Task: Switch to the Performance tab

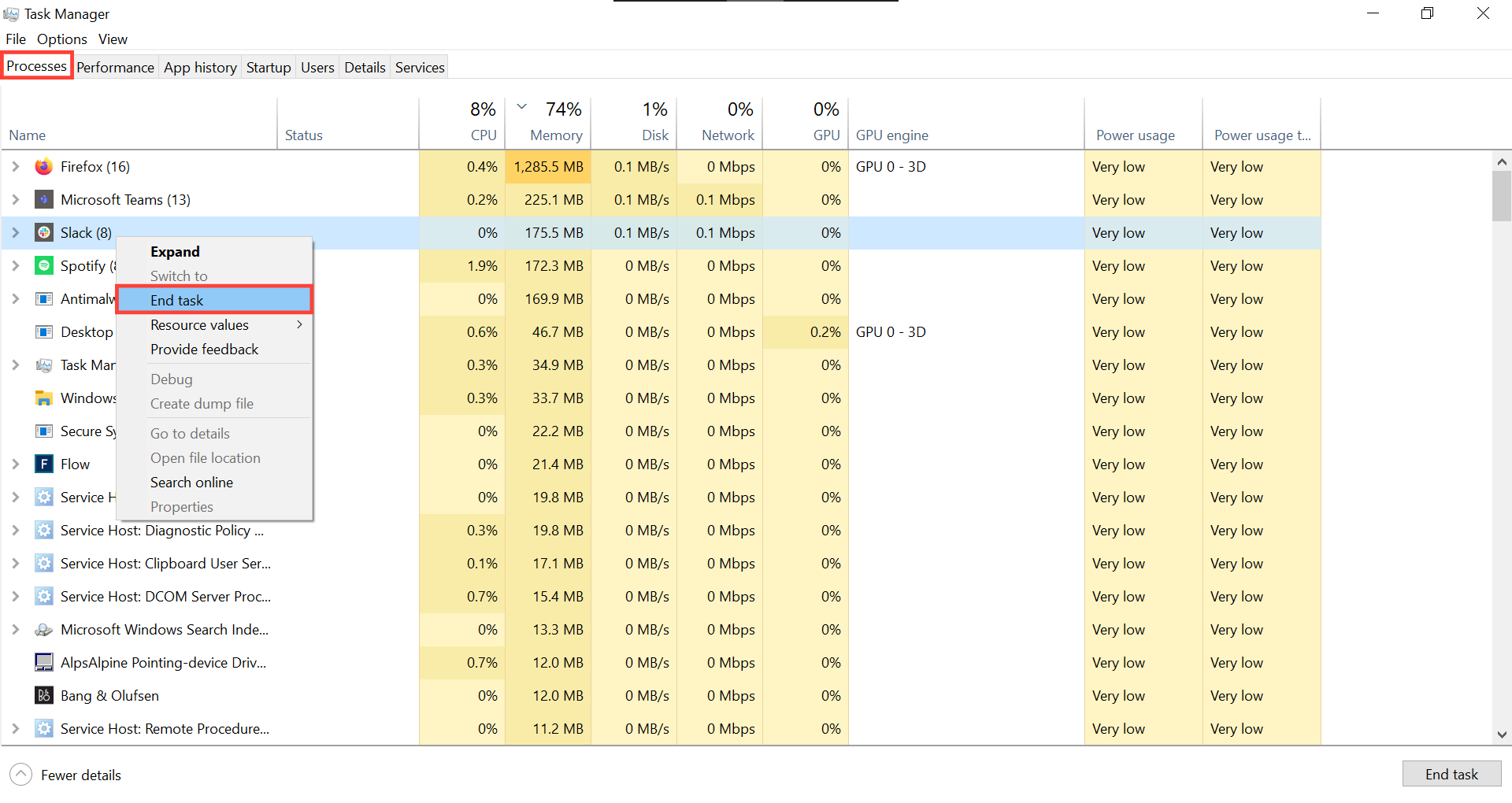Action: click(x=115, y=67)
